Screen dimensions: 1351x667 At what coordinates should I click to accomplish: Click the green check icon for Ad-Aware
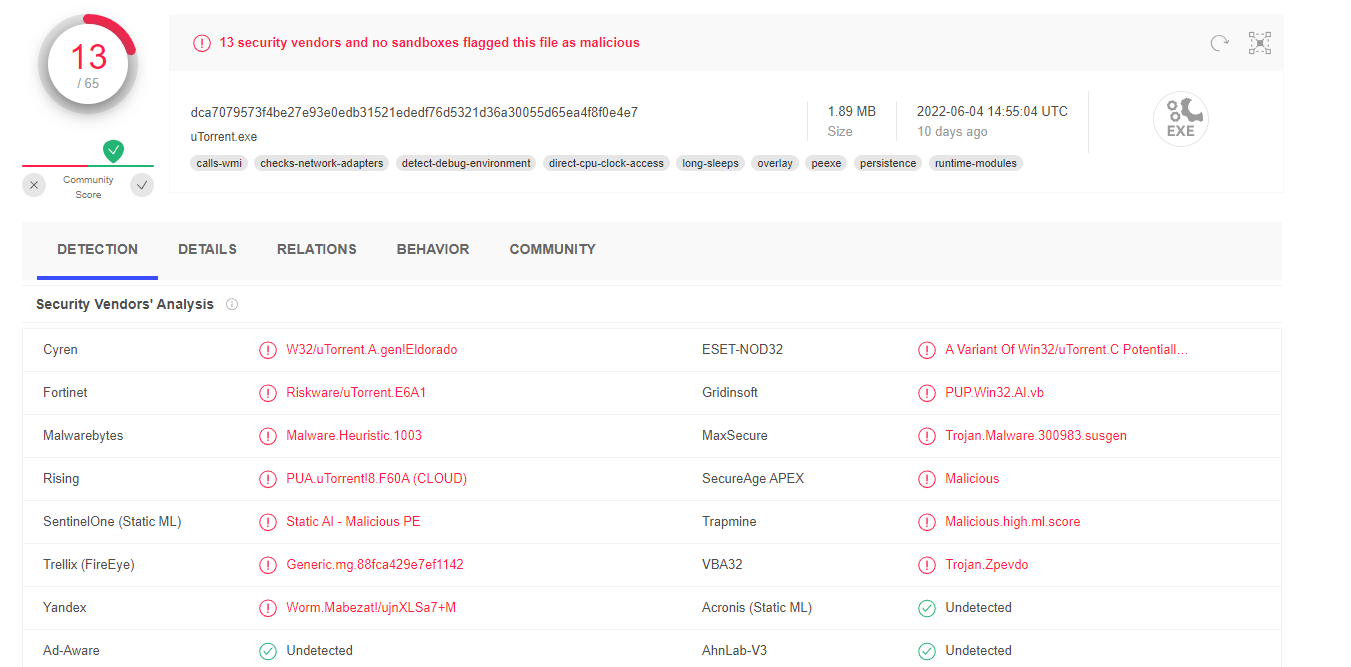coord(268,651)
